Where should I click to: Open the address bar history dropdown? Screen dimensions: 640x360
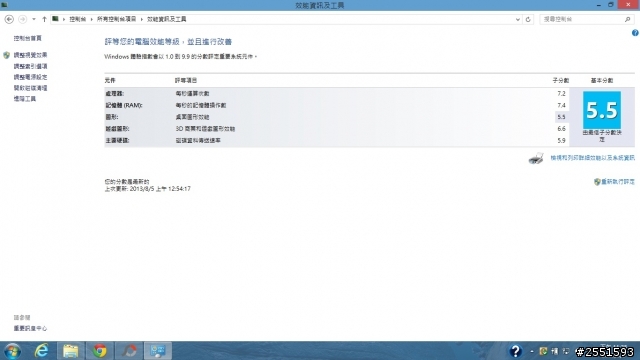click(x=518, y=19)
